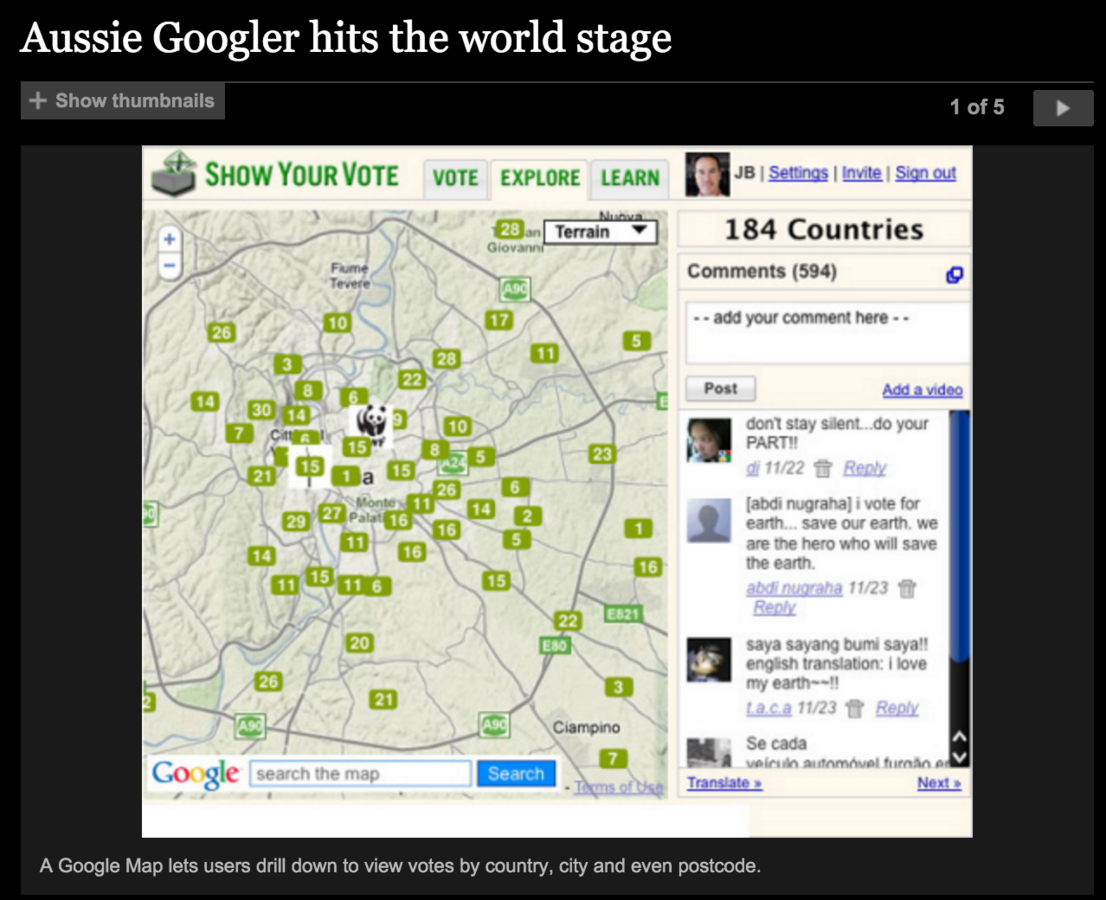The width and height of the screenshot is (1106, 900).
Task: Click the 184 Countries heading
Action: (824, 230)
